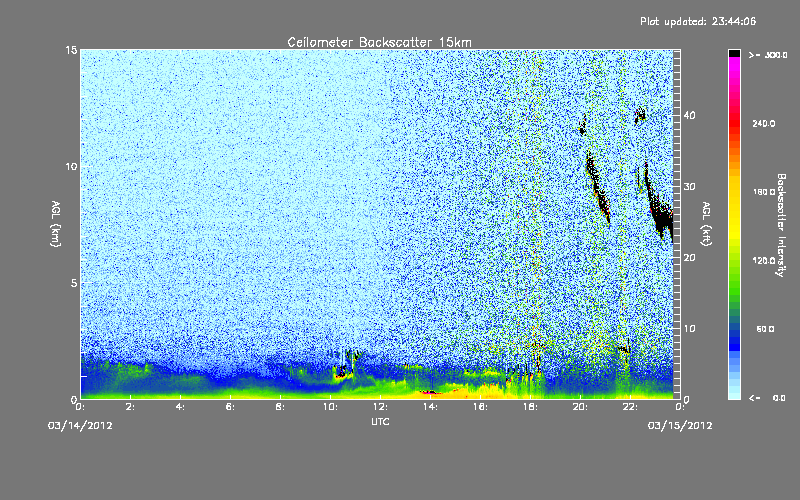The width and height of the screenshot is (800, 500).
Task: Select the end date "03/15/2012"
Action: [x=680, y=426]
